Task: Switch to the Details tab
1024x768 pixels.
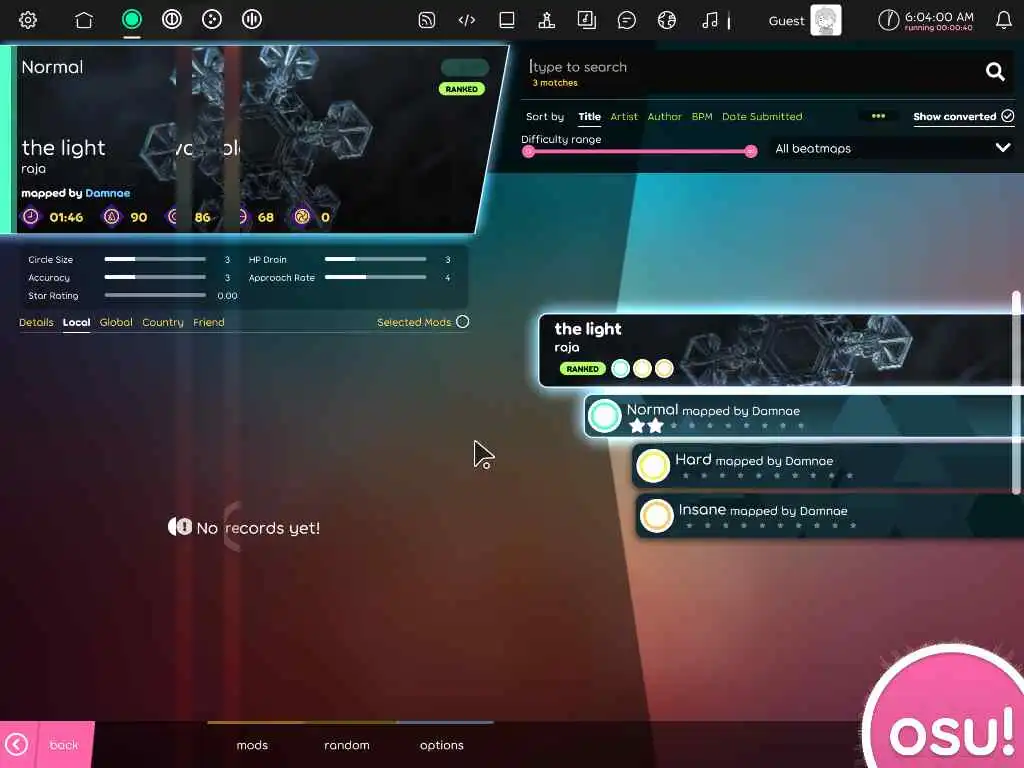Action: 36,322
